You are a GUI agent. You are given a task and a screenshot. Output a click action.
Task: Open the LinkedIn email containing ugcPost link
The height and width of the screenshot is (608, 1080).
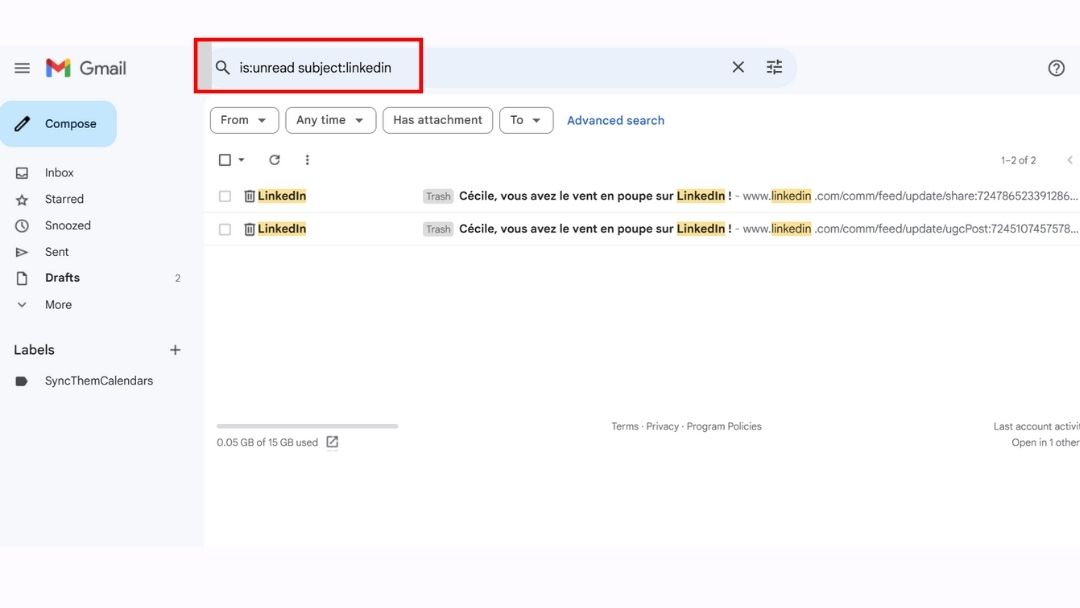[642, 229]
